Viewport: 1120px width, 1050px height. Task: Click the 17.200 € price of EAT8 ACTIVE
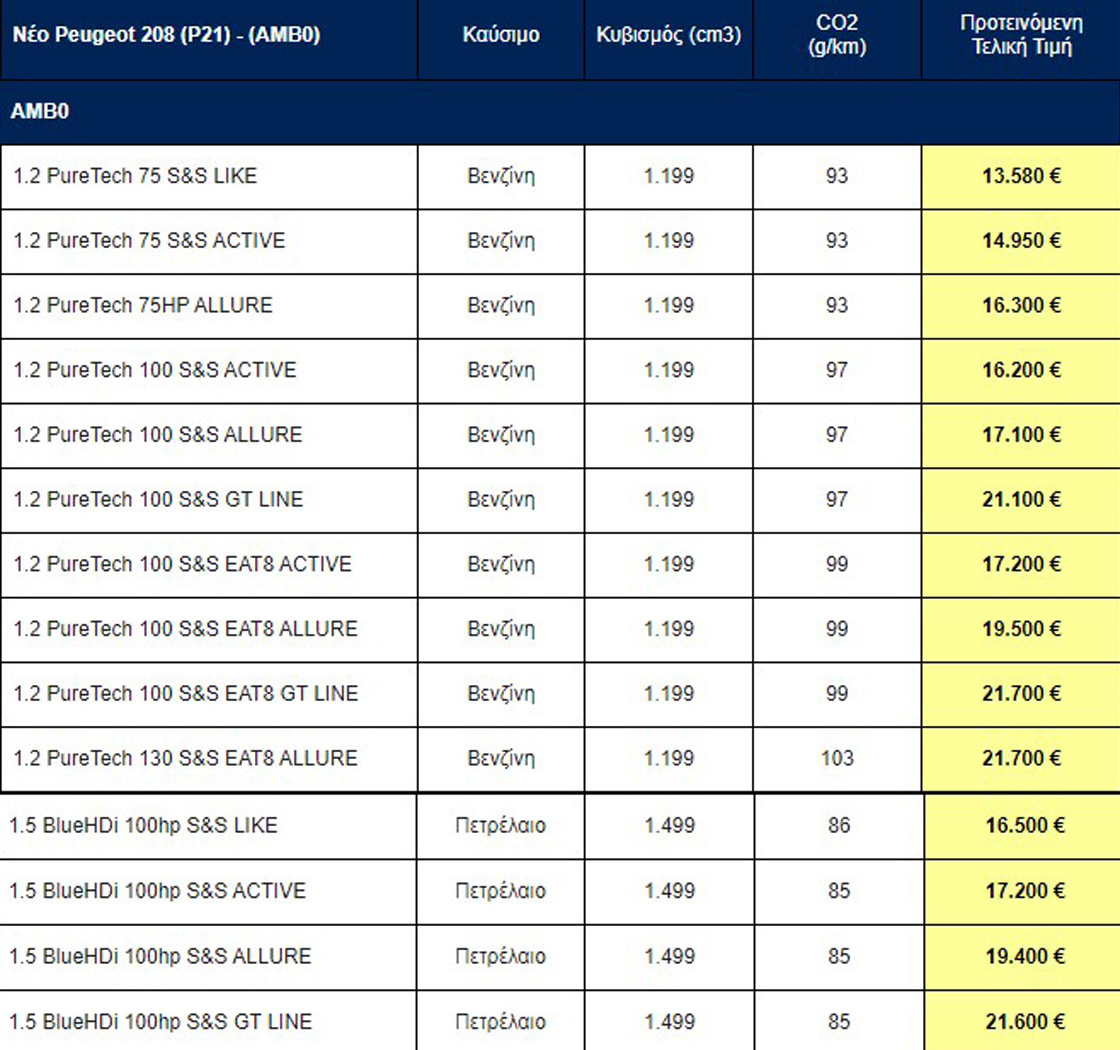[1021, 564]
